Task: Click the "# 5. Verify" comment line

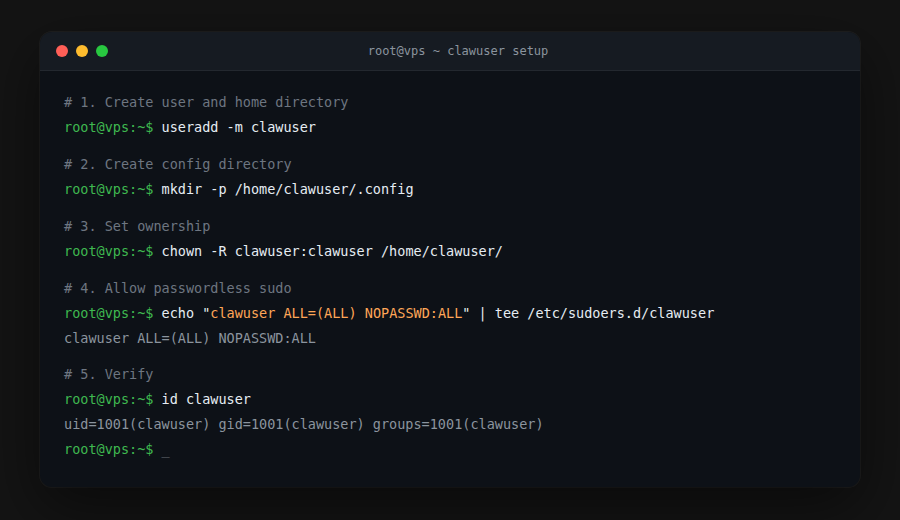Action: coord(109,374)
